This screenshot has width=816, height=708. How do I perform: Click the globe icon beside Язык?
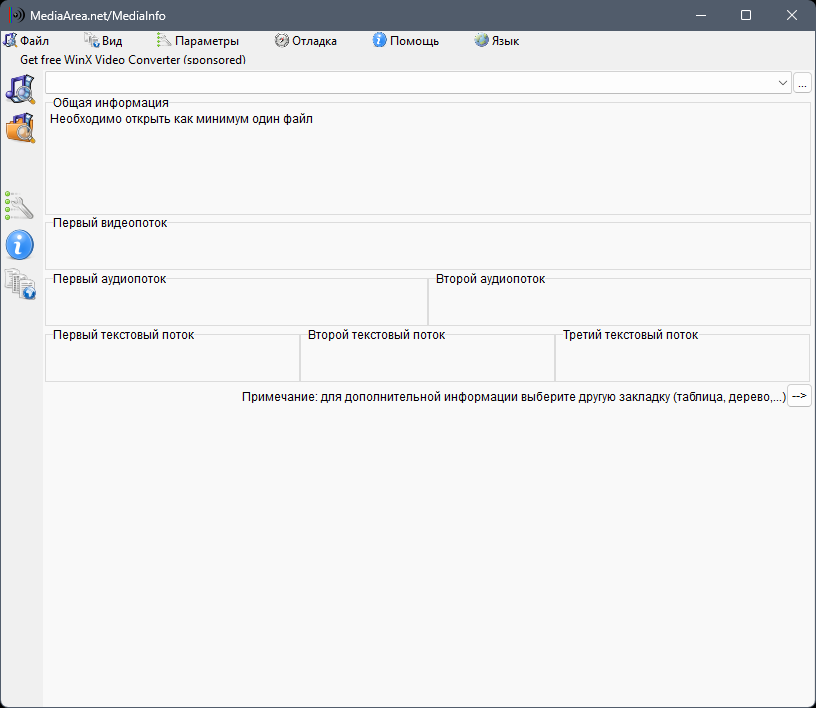coord(481,40)
